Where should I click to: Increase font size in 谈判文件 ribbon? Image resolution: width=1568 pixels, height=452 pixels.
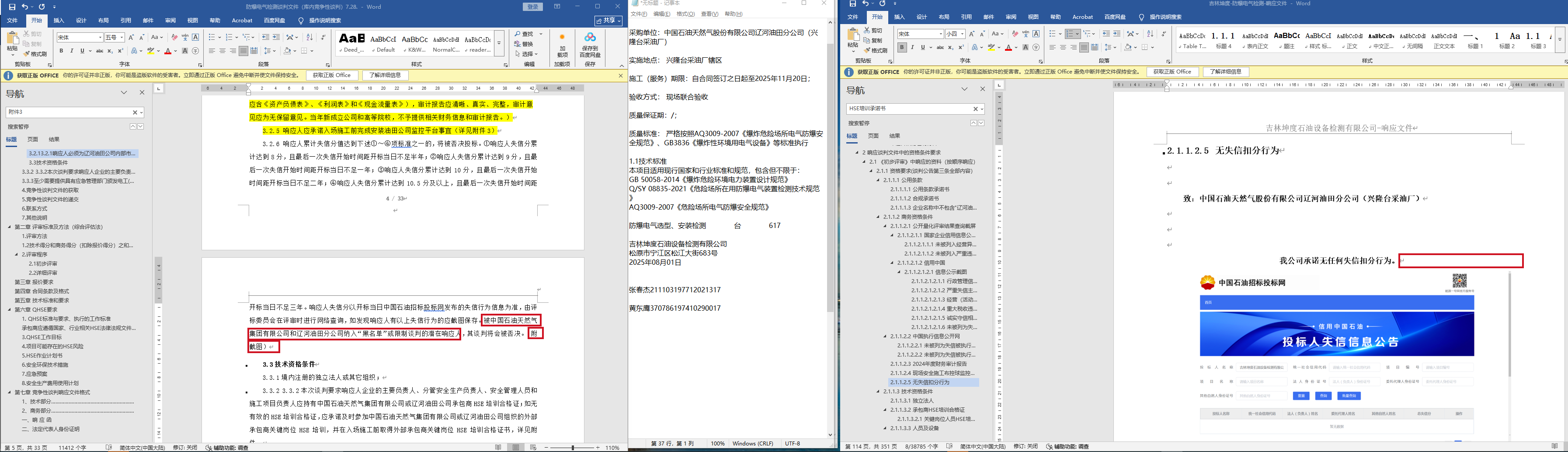click(x=131, y=37)
